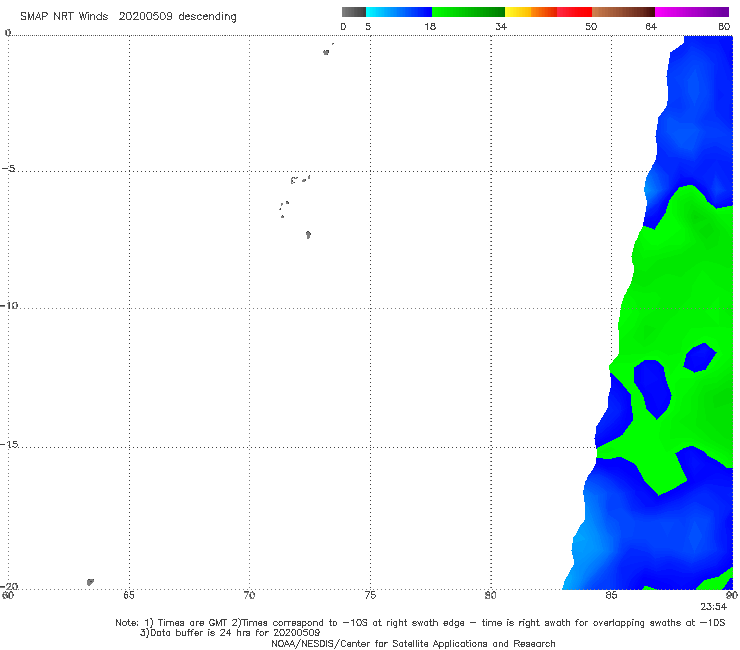The image size is (740, 650).
Task: Click the large blue patch inside green wind area
Action: pyautogui.click(x=652, y=389)
